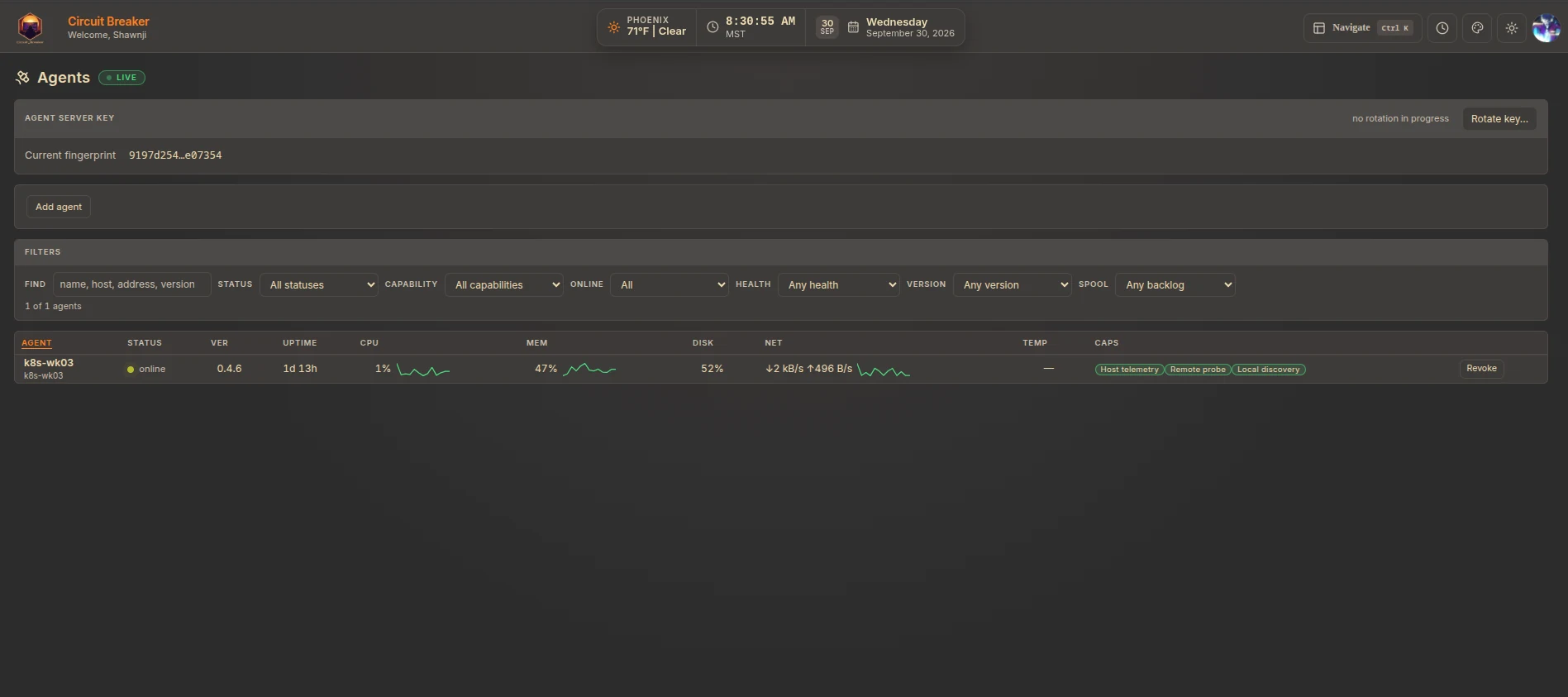Open the Any health dropdown
Viewport: 1568px width, 697px height.
click(839, 284)
